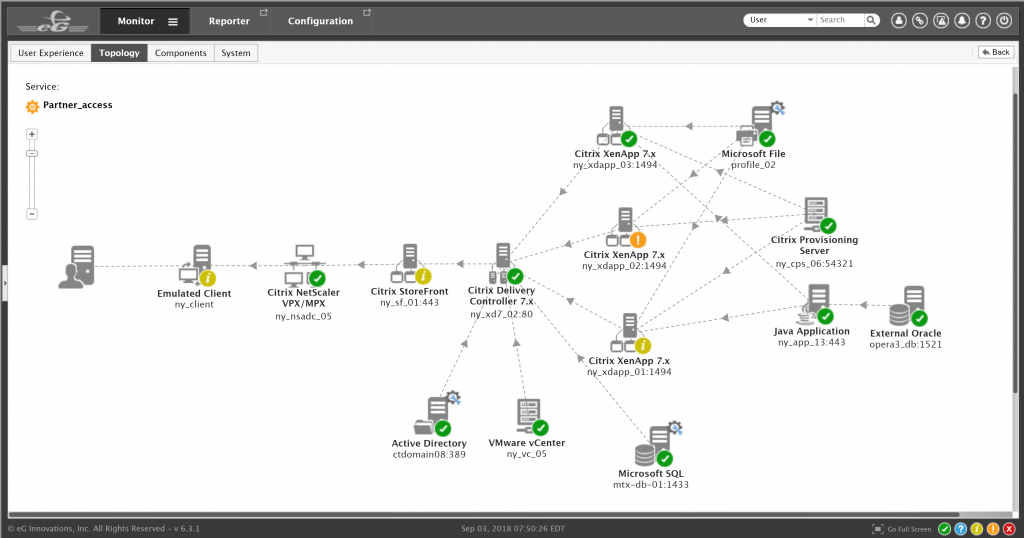Open Configuration in new window icon
The image size is (1024, 538).
point(367,12)
